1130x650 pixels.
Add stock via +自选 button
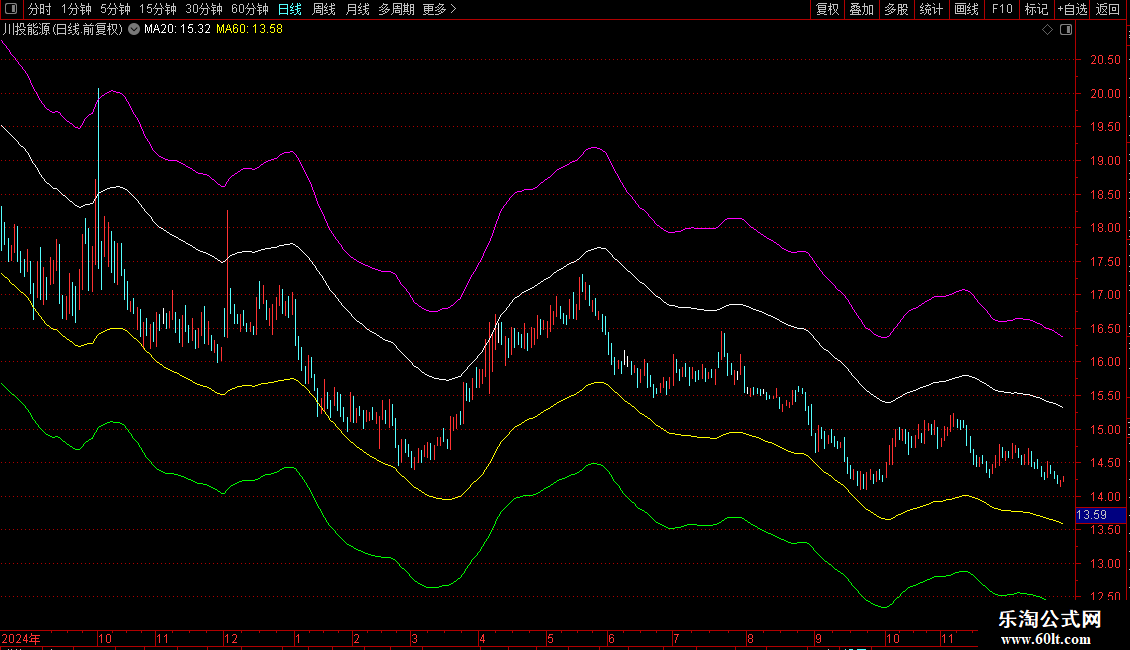1071,9
